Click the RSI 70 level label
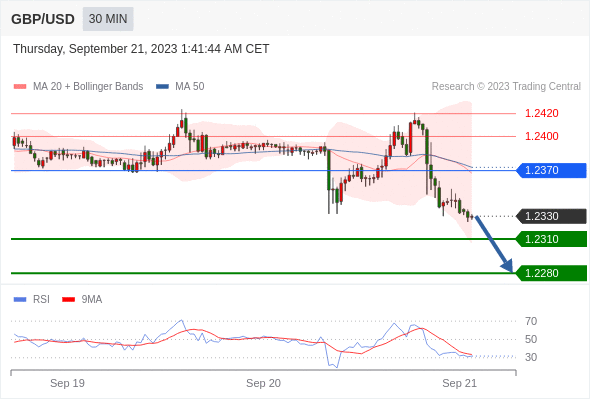Viewport: 590px width, 400px height. [531, 321]
